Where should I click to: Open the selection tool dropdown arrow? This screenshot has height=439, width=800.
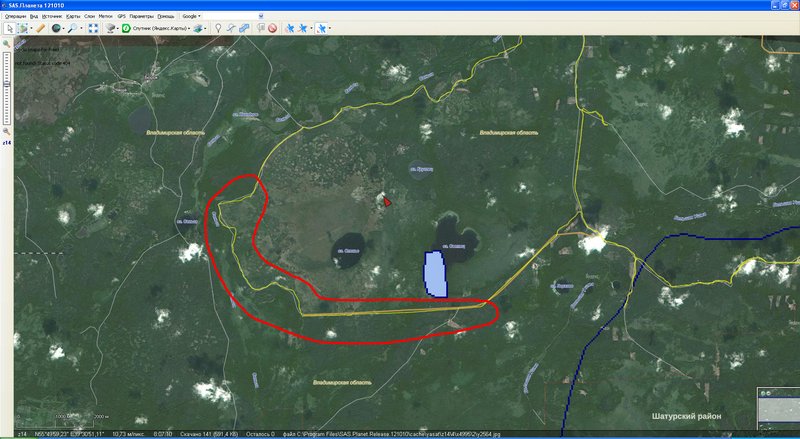point(30,28)
